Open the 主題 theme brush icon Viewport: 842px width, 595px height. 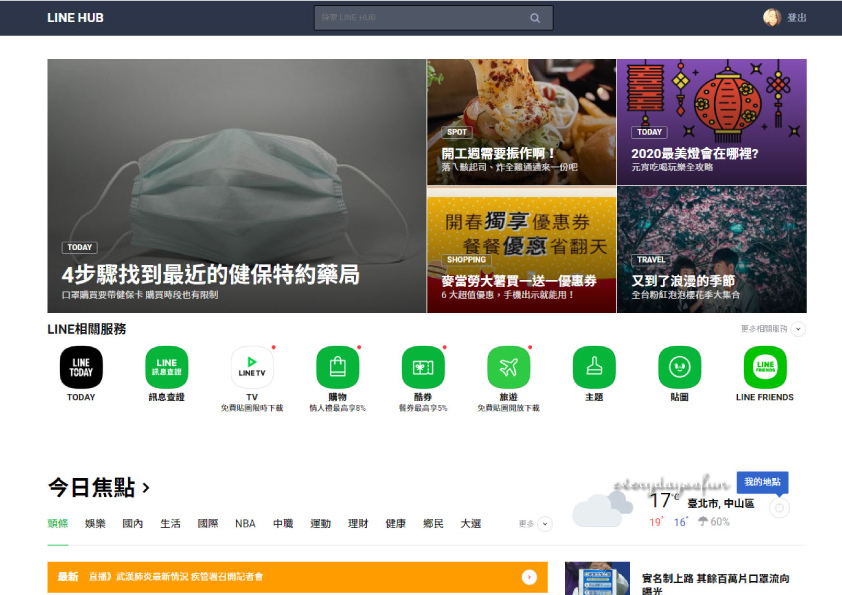point(594,367)
